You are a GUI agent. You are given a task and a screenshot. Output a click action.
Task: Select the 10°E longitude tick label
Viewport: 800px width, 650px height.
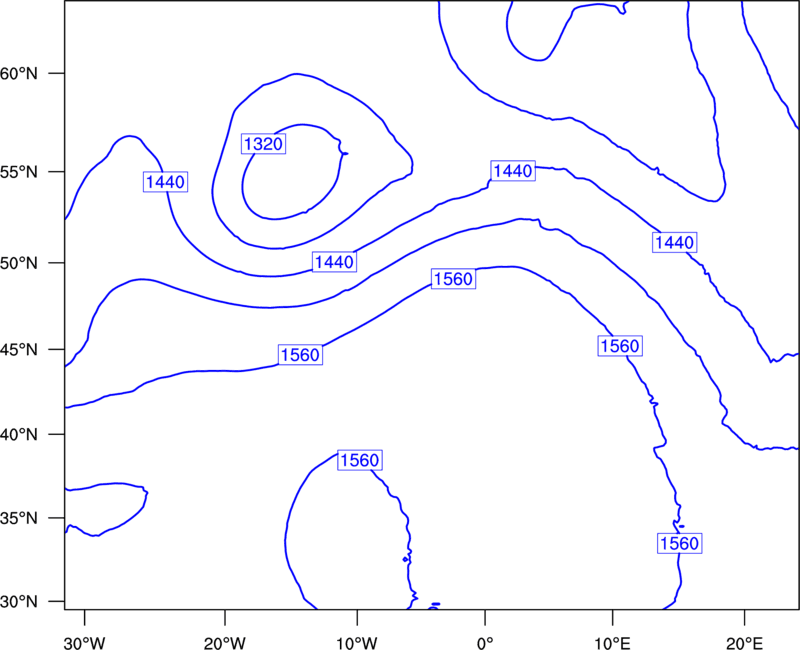(x=612, y=643)
